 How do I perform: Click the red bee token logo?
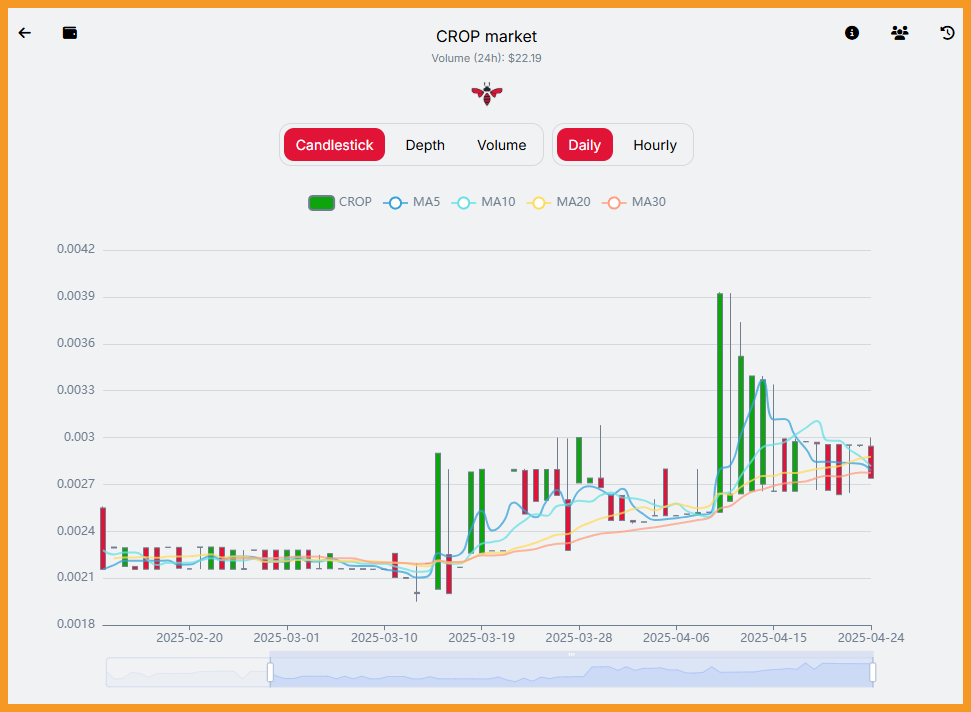point(487,94)
